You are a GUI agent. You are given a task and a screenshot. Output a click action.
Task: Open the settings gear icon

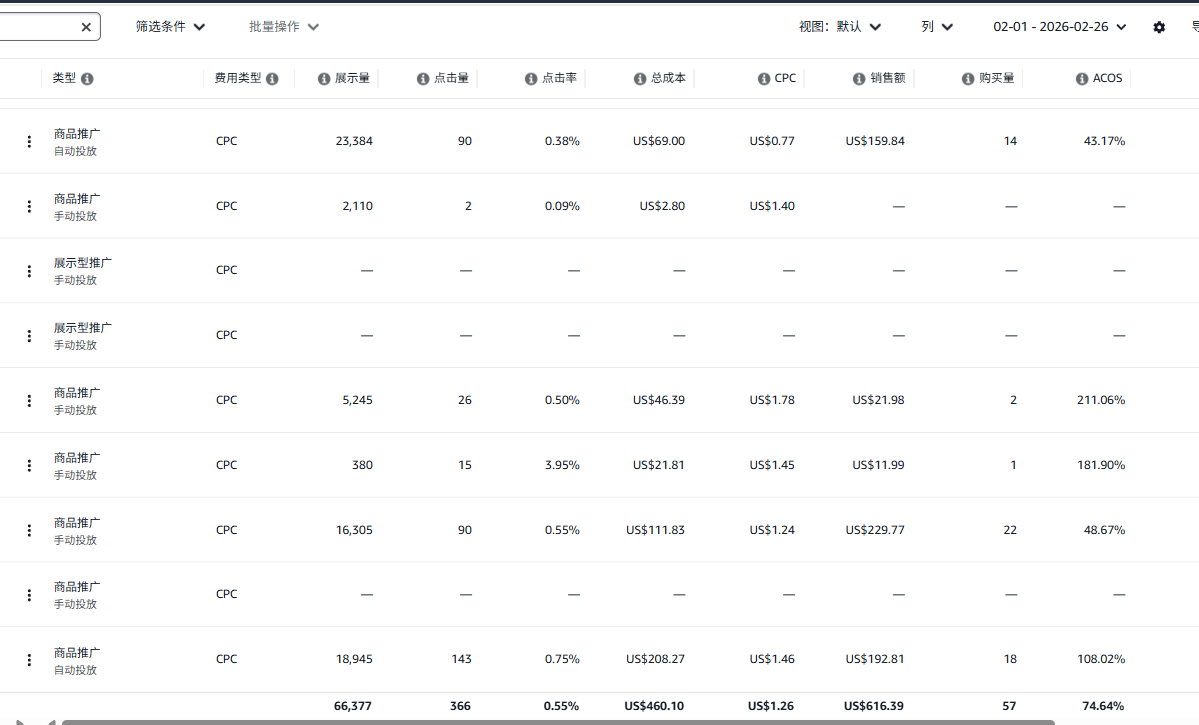(1159, 28)
